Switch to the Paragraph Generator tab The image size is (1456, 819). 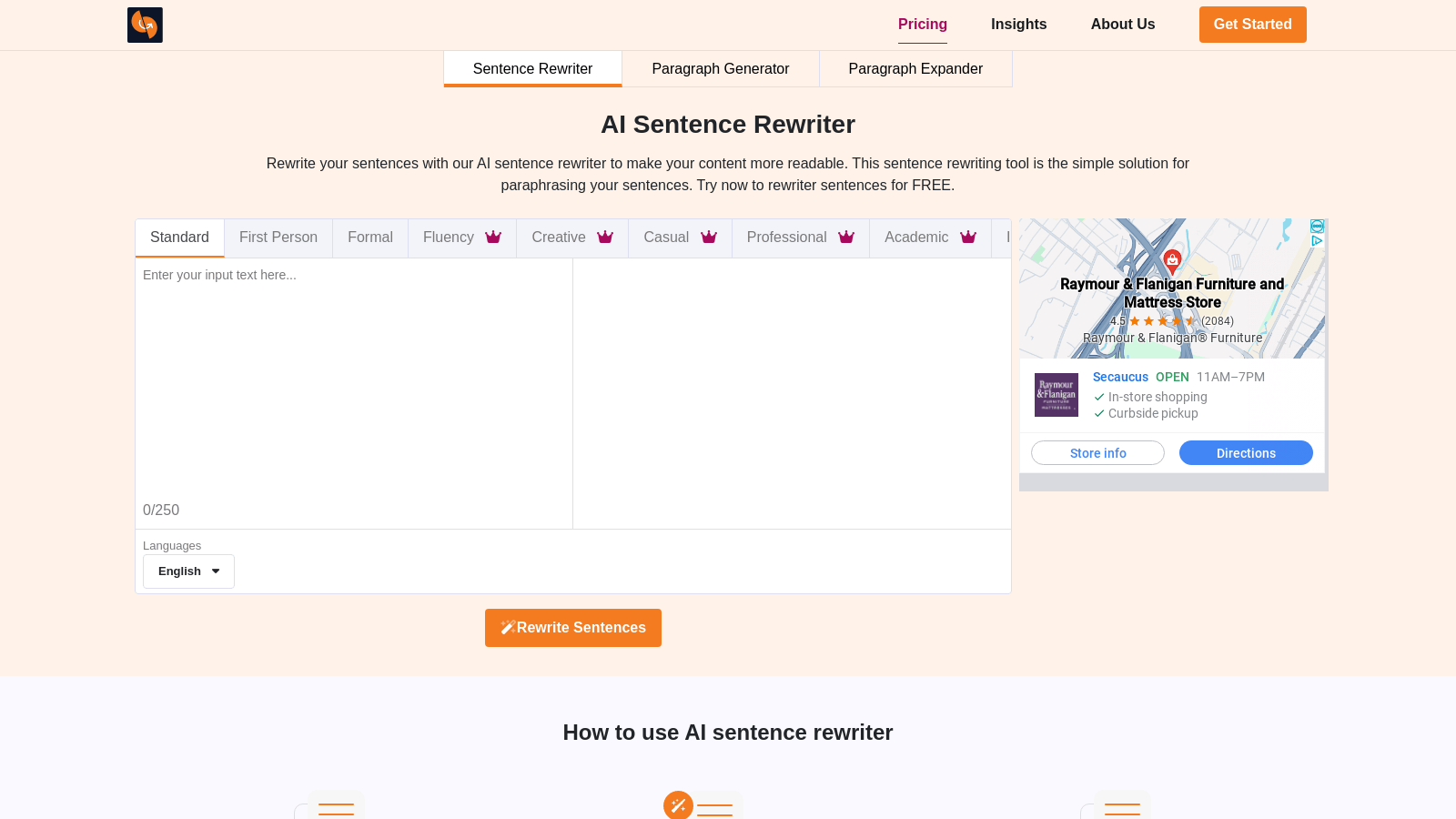click(x=720, y=69)
